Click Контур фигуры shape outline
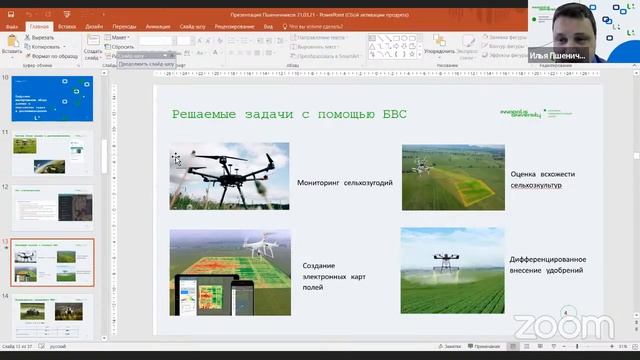The image size is (640, 360). pos(504,46)
